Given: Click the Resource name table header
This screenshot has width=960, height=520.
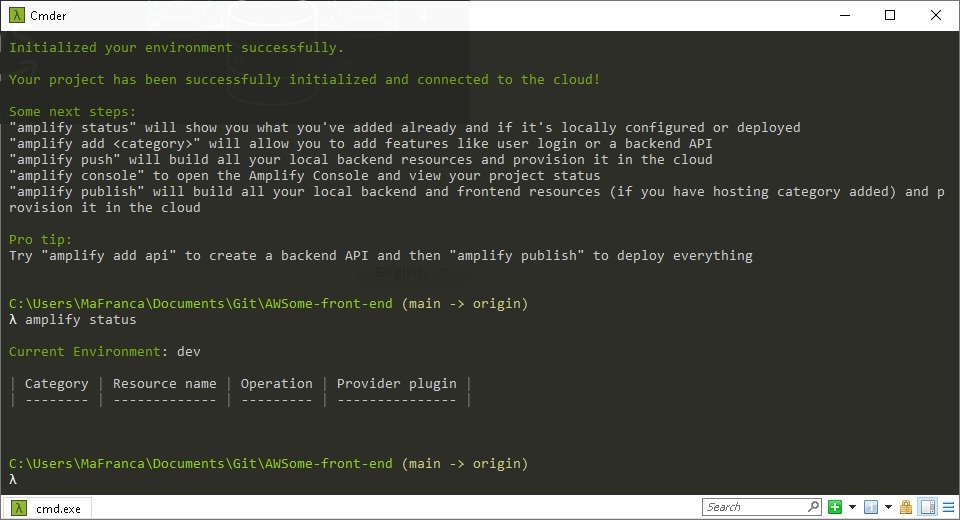Looking at the screenshot, I should coord(164,383).
